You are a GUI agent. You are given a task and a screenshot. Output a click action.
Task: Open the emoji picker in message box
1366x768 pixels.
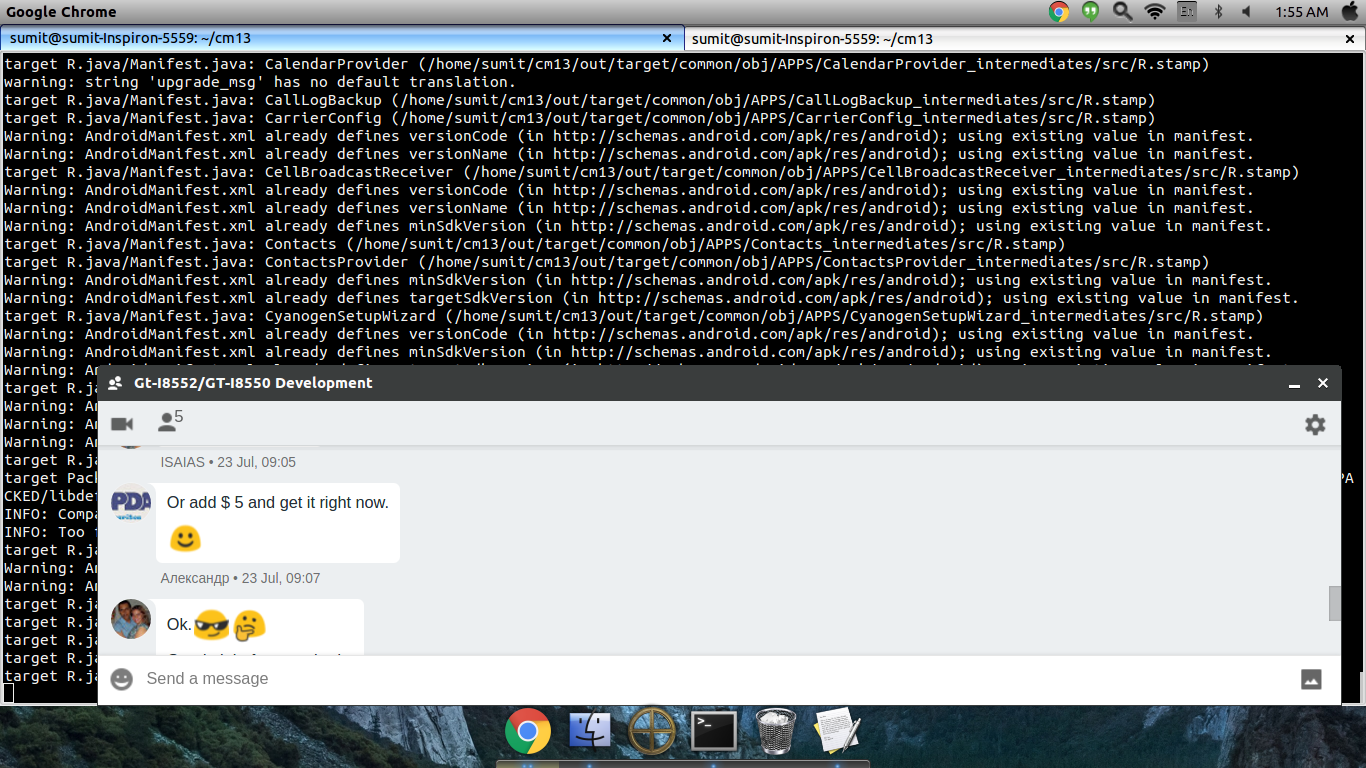(x=121, y=679)
